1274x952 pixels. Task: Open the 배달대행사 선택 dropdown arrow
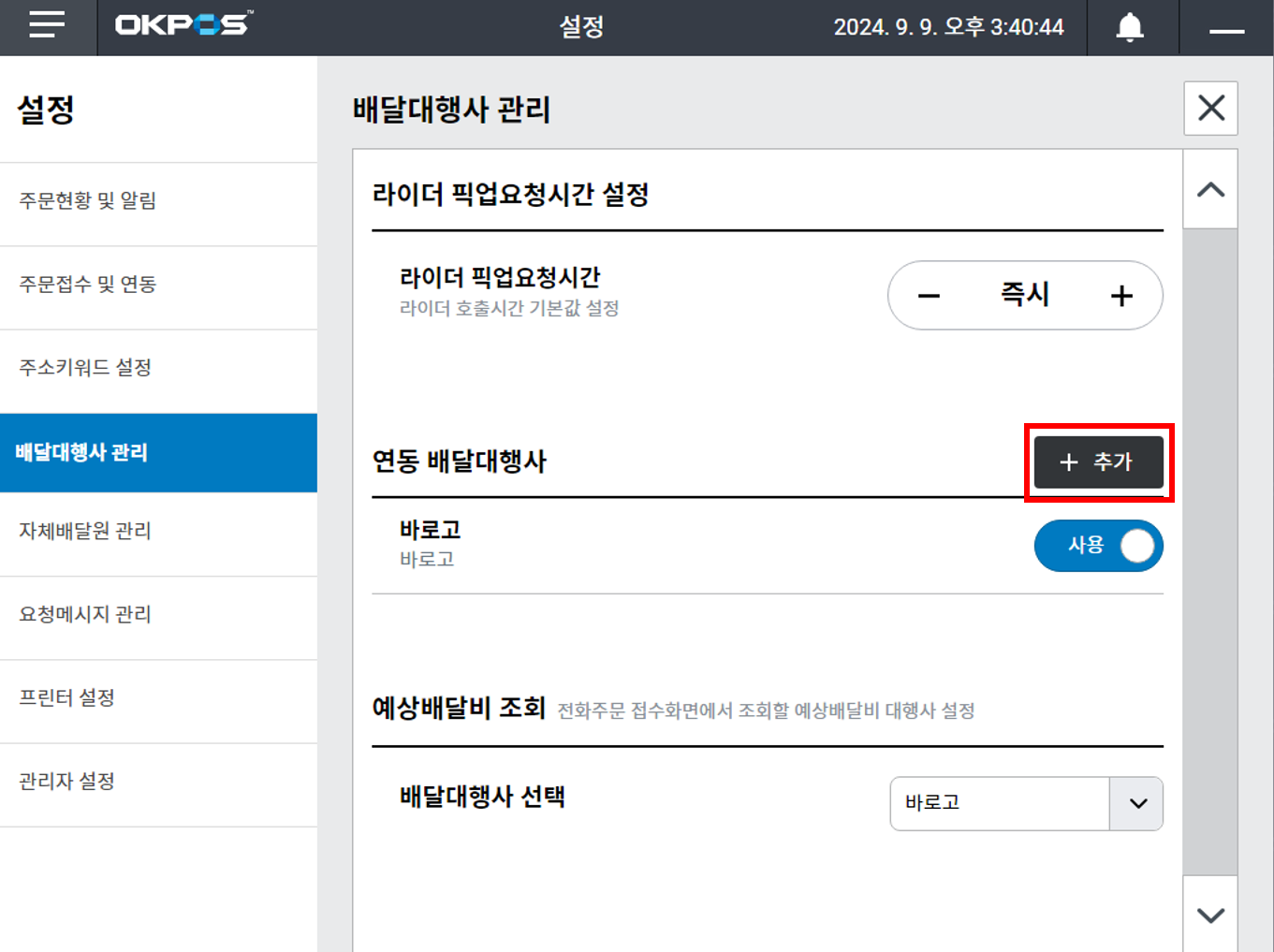click(1137, 803)
